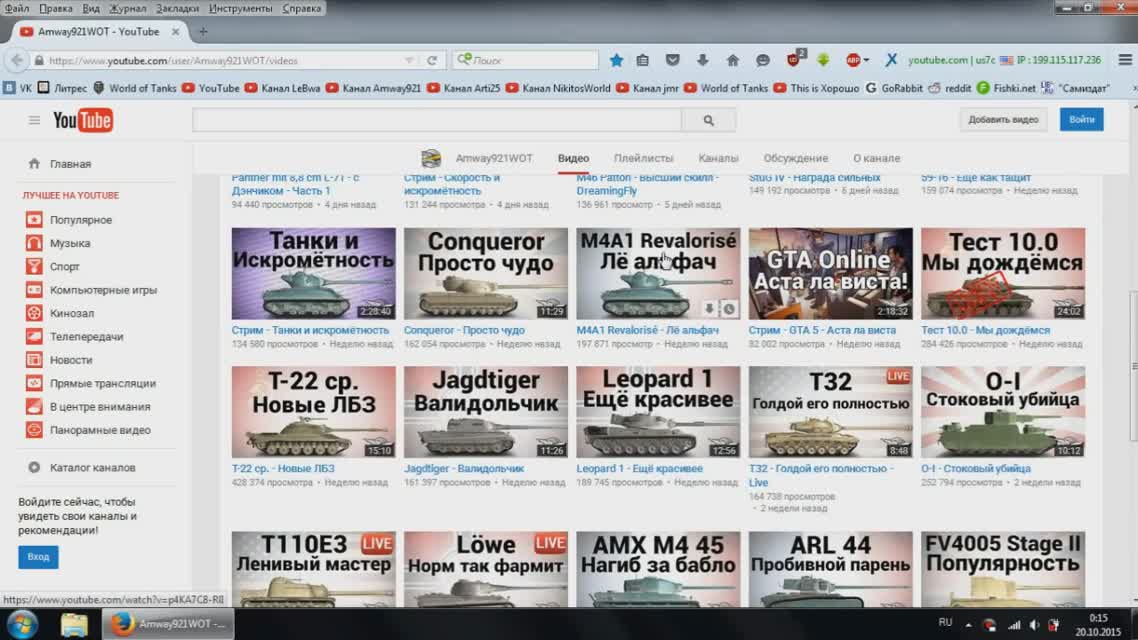The image size is (1138, 640).
Task: Click the Watch Later clock on M4A1 Revalorisé thumbnail
Action: [729, 309]
